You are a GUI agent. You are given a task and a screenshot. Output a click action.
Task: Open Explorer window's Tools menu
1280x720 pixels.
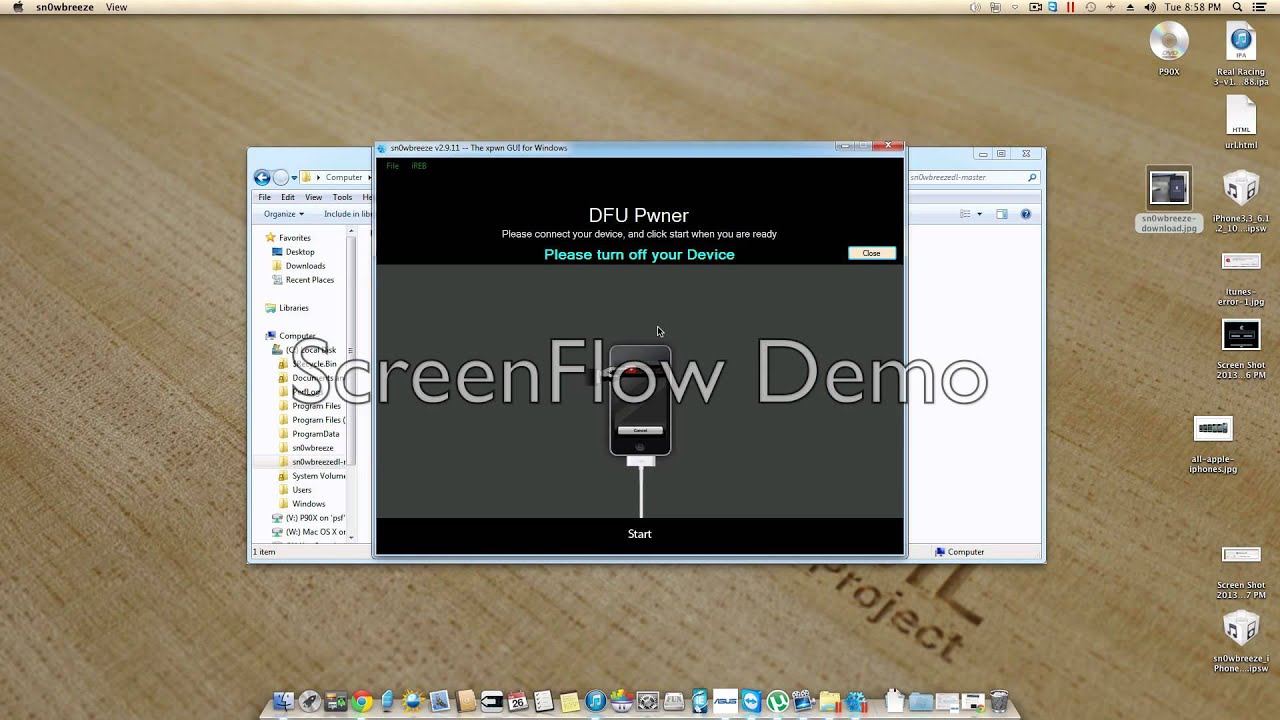click(342, 197)
